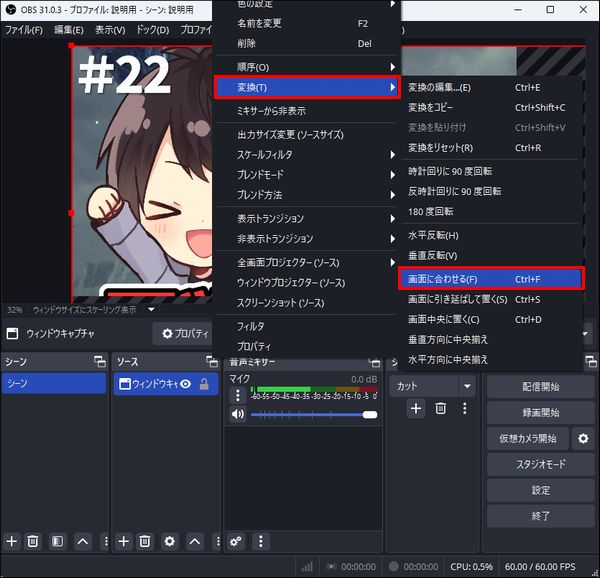Choose 変換をリセット(R) menu entry
The width and height of the screenshot is (600, 578).
(x=491, y=148)
